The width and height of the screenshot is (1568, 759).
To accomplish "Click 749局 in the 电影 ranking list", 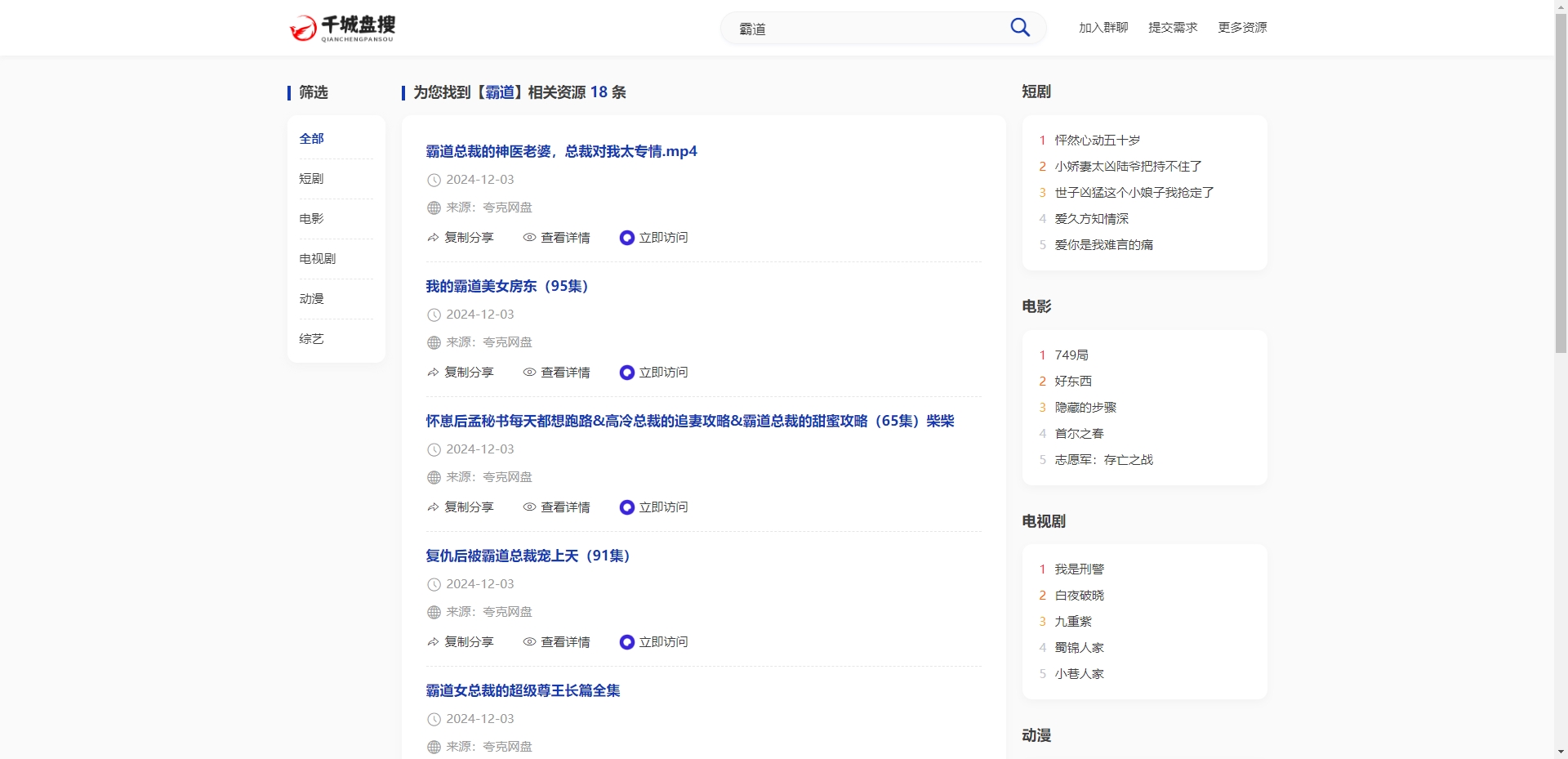I will pos(1070,355).
